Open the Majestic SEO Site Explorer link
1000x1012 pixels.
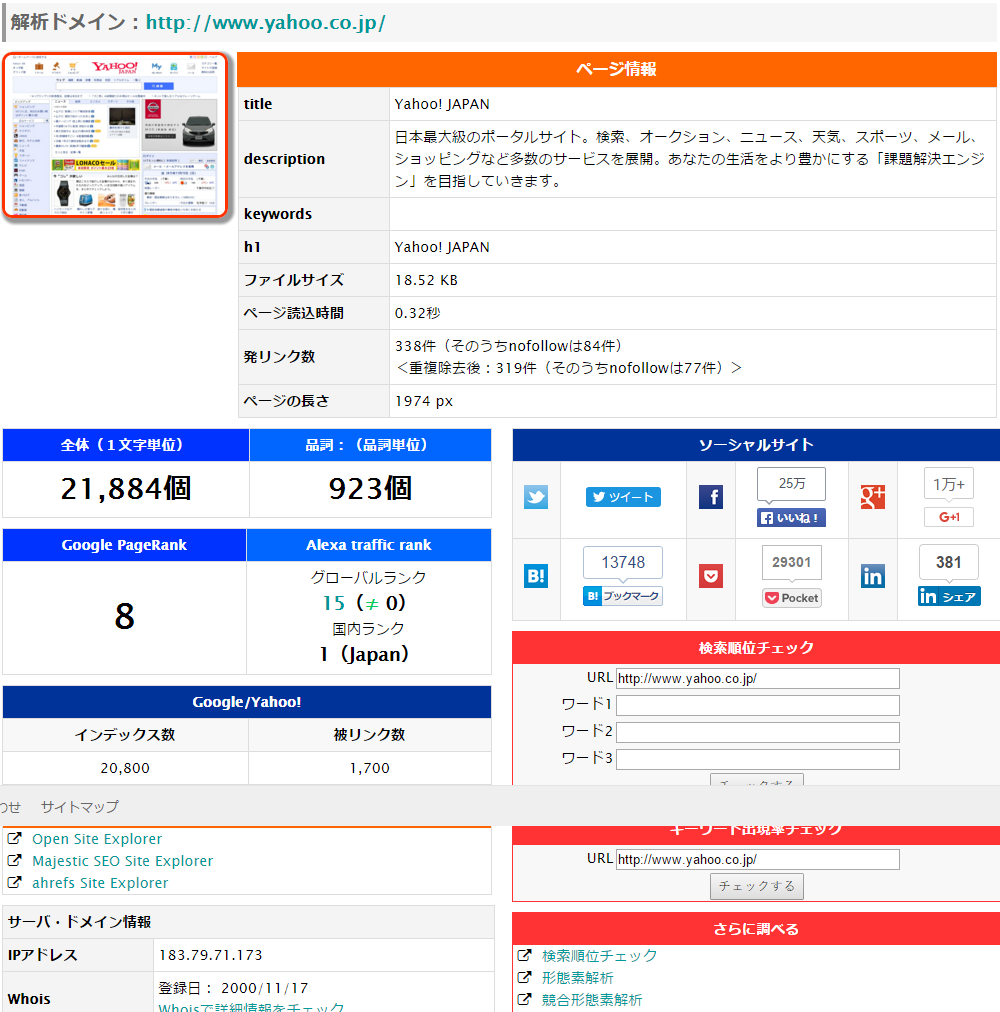pos(123,861)
